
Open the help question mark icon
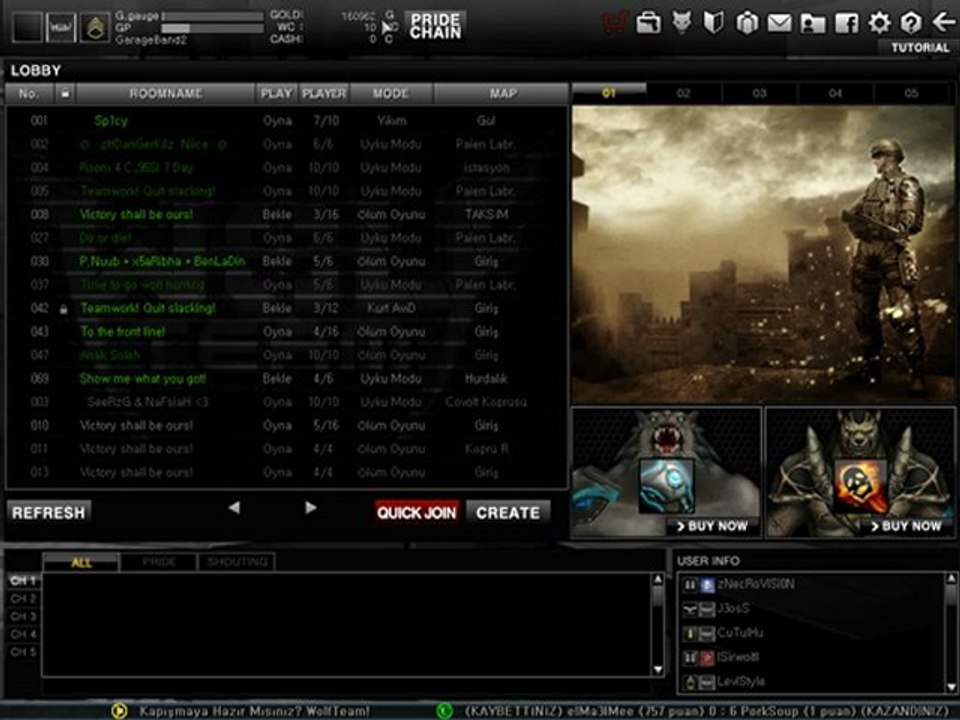pyautogui.click(x=911, y=23)
